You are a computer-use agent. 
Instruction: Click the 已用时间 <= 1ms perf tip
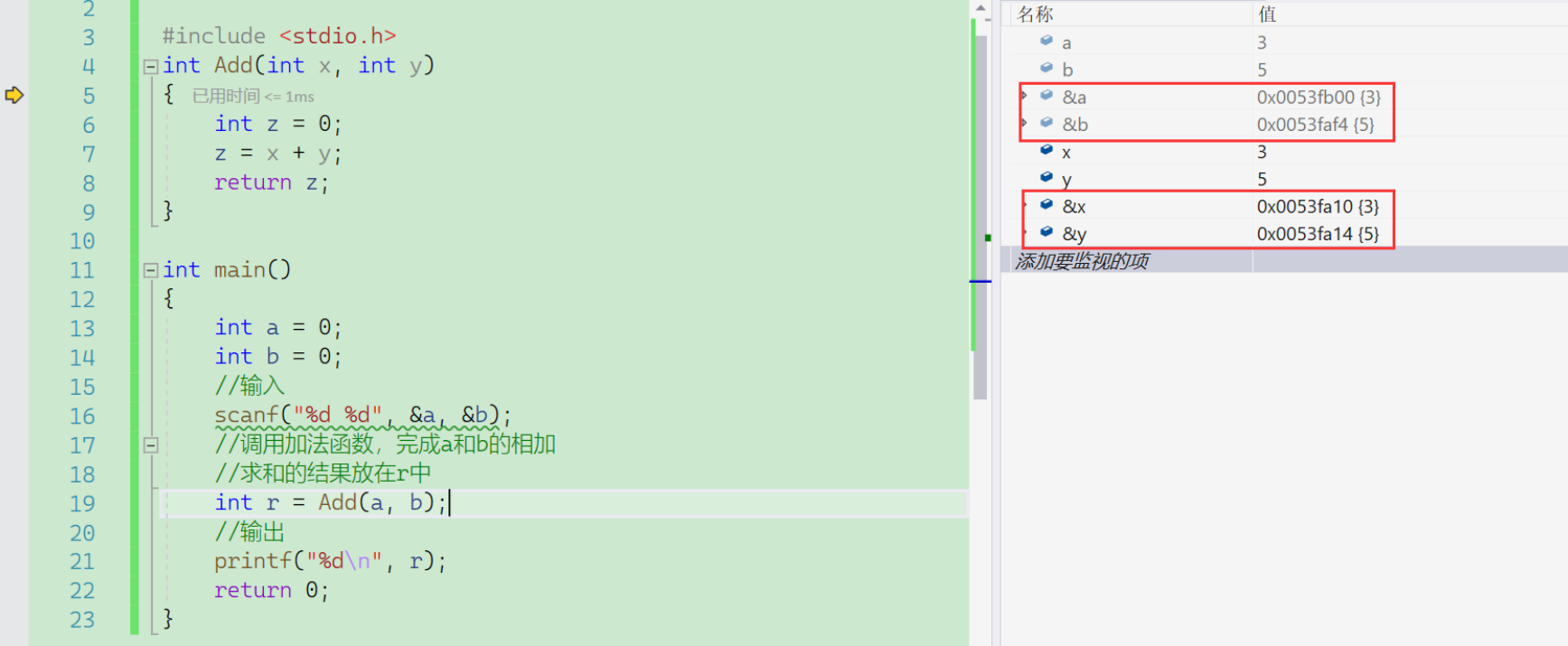tap(253, 96)
